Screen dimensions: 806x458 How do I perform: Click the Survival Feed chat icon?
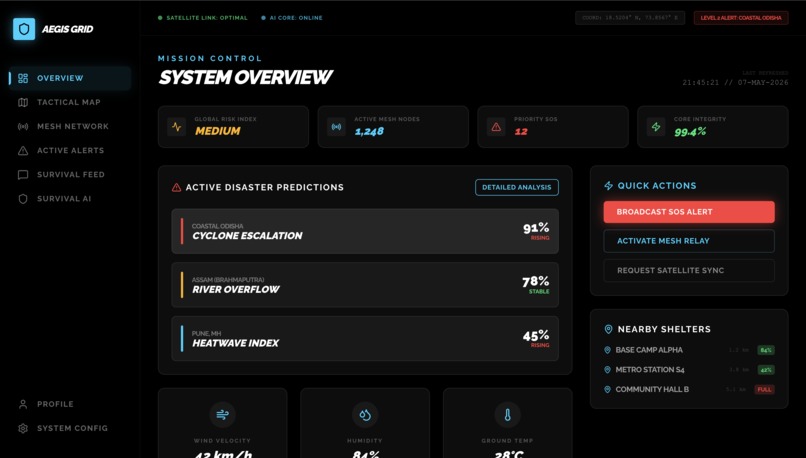(x=23, y=175)
